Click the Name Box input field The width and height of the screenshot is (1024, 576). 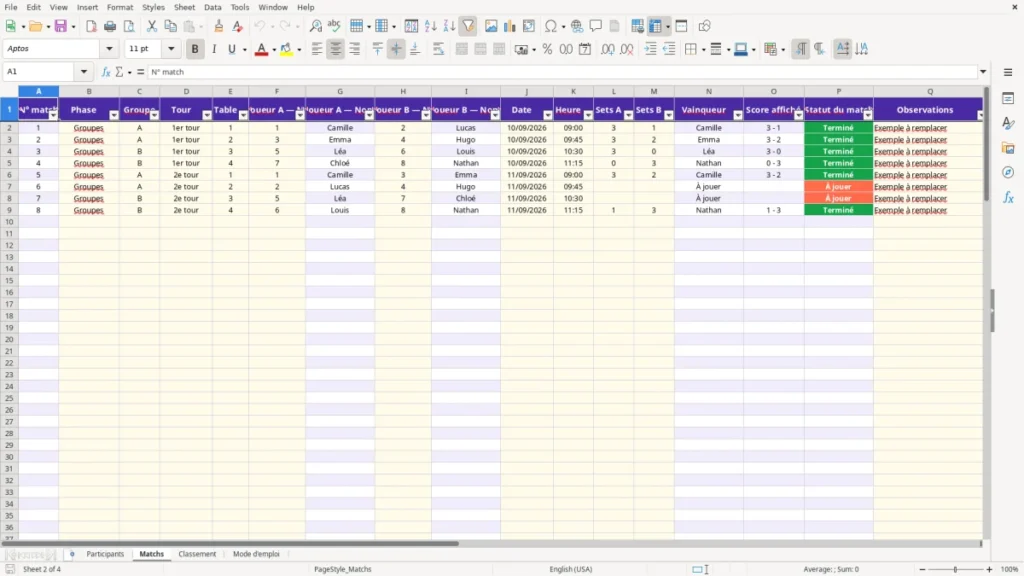tap(40, 72)
